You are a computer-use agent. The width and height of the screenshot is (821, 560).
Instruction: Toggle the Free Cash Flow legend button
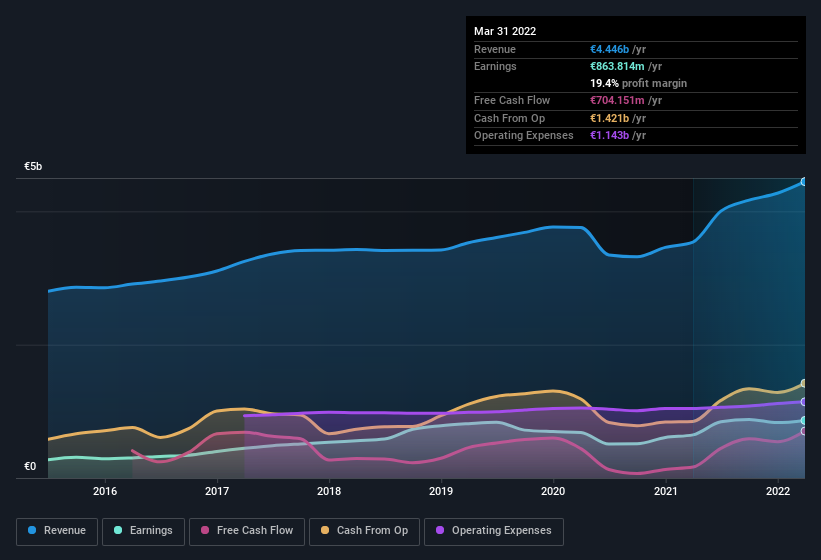(247, 531)
